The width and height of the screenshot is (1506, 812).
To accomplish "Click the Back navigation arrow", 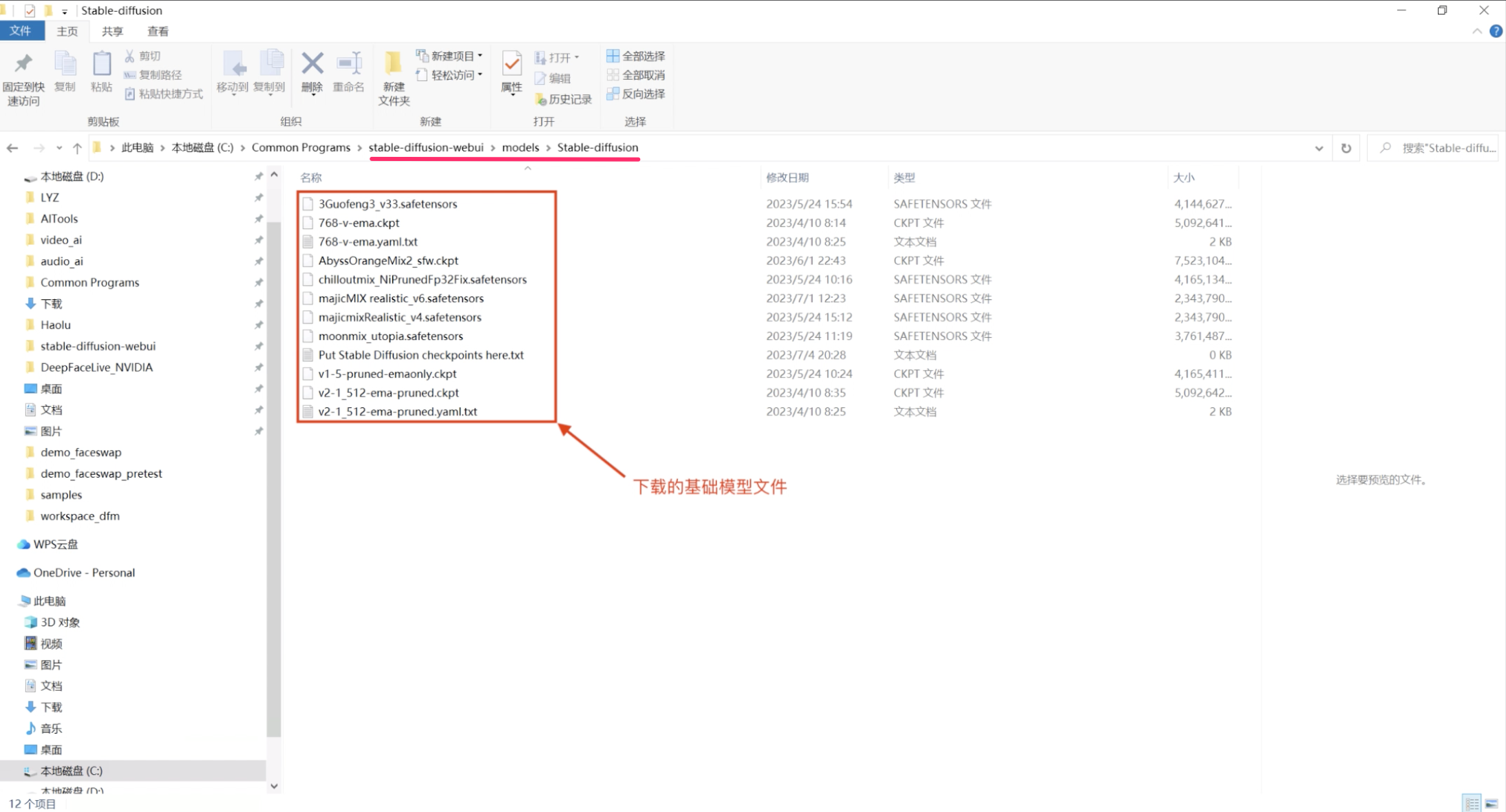I will point(12,148).
